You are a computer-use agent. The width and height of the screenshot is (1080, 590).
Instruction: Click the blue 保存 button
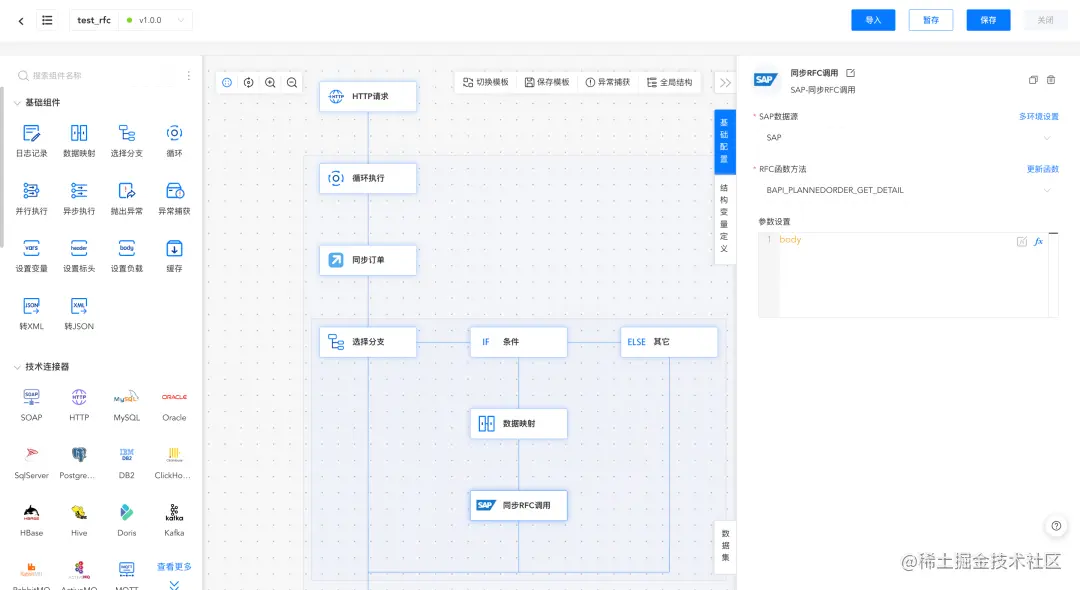pos(988,20)
